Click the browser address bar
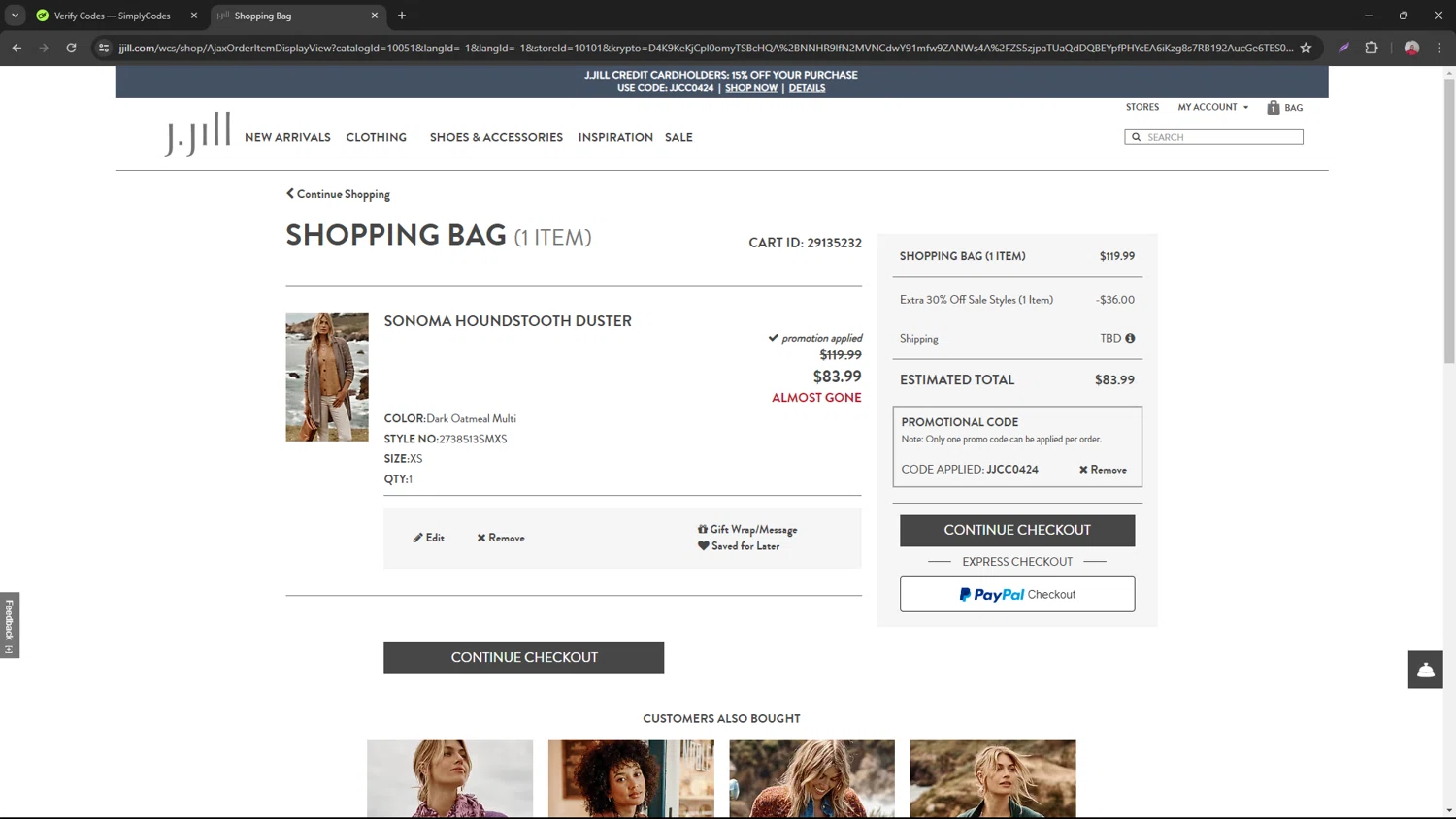The image size is (1456, 819). tap(705, 48)
